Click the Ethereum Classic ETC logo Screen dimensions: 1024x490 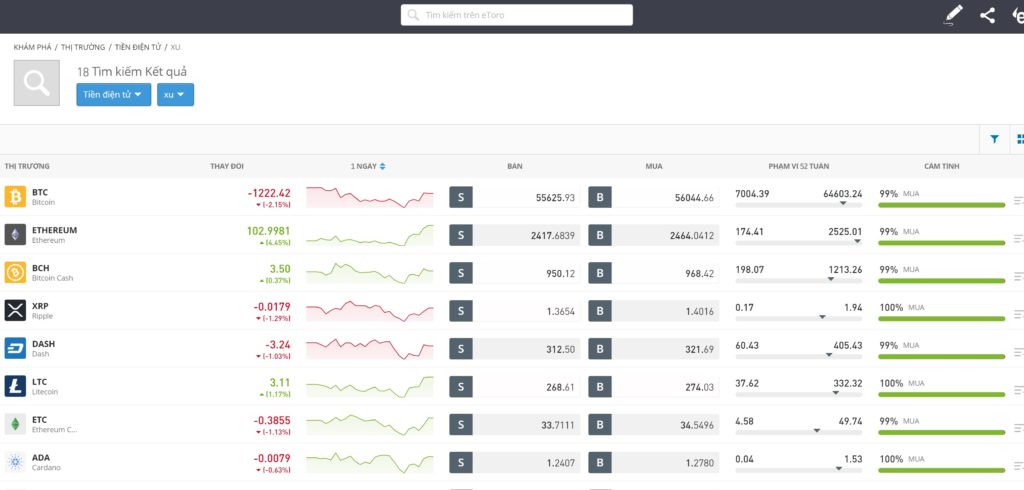(x=15, y=424)
